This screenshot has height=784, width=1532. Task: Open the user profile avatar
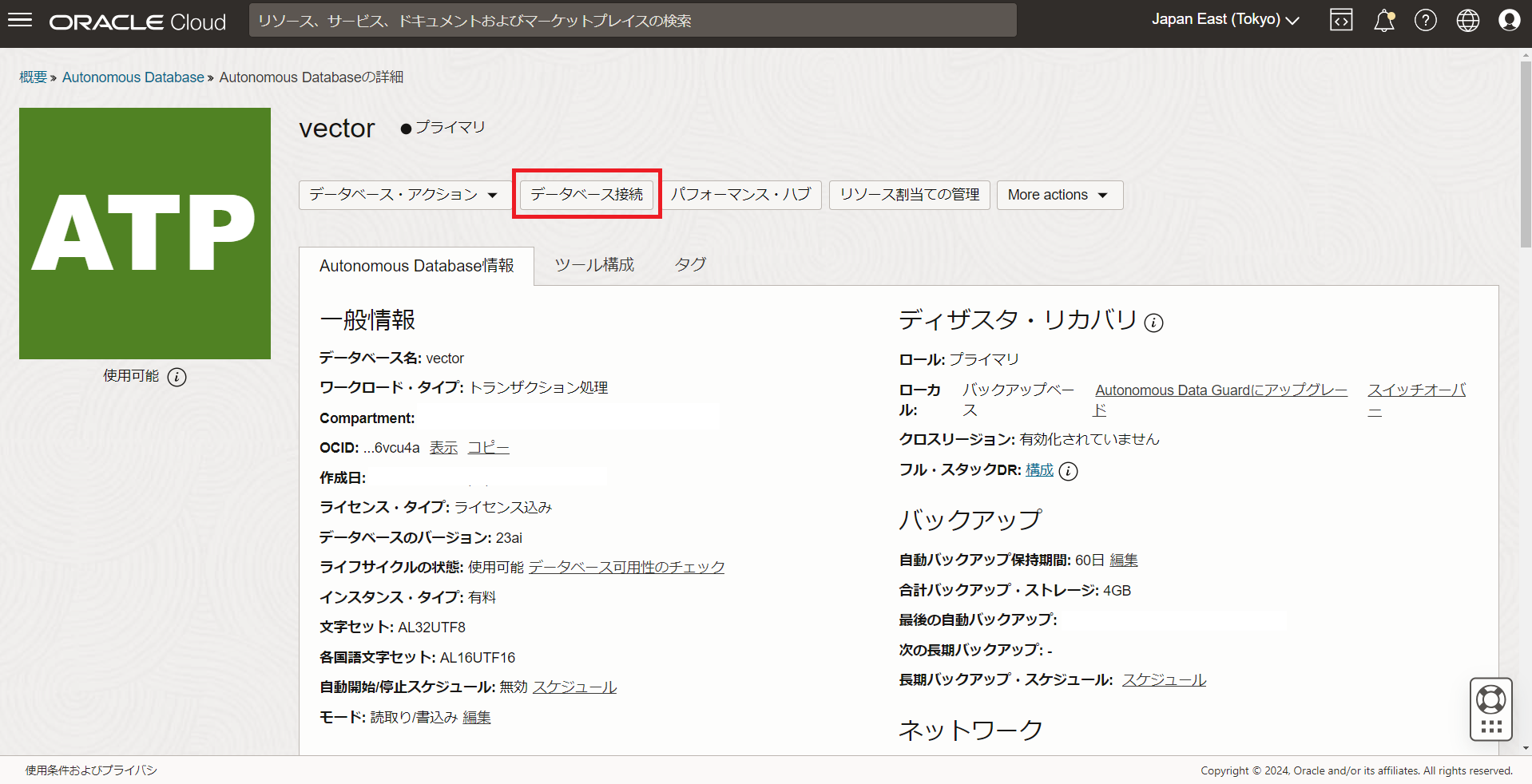[1509, 20]
